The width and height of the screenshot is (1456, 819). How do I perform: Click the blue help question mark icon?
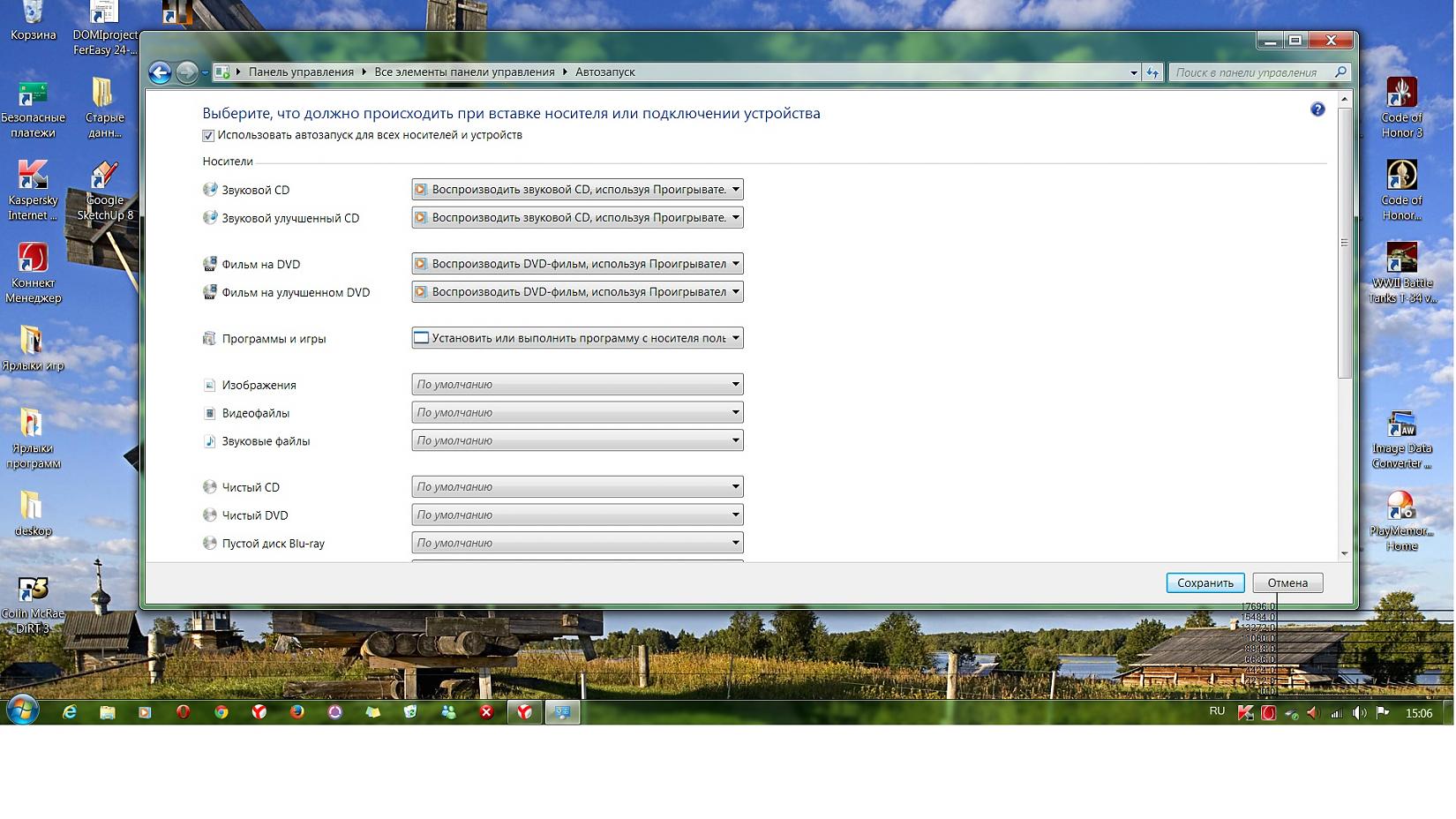coord(1317,109)
